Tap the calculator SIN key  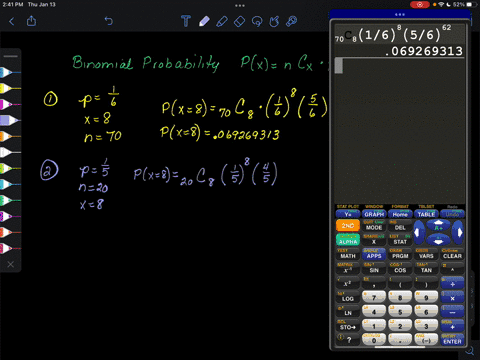[x=374, y=270]
